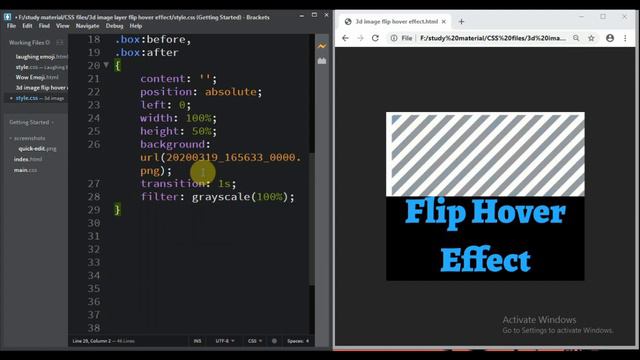
Task: Open Extension Manager brick icon in Brackets
Action: [x=322, y=61]
